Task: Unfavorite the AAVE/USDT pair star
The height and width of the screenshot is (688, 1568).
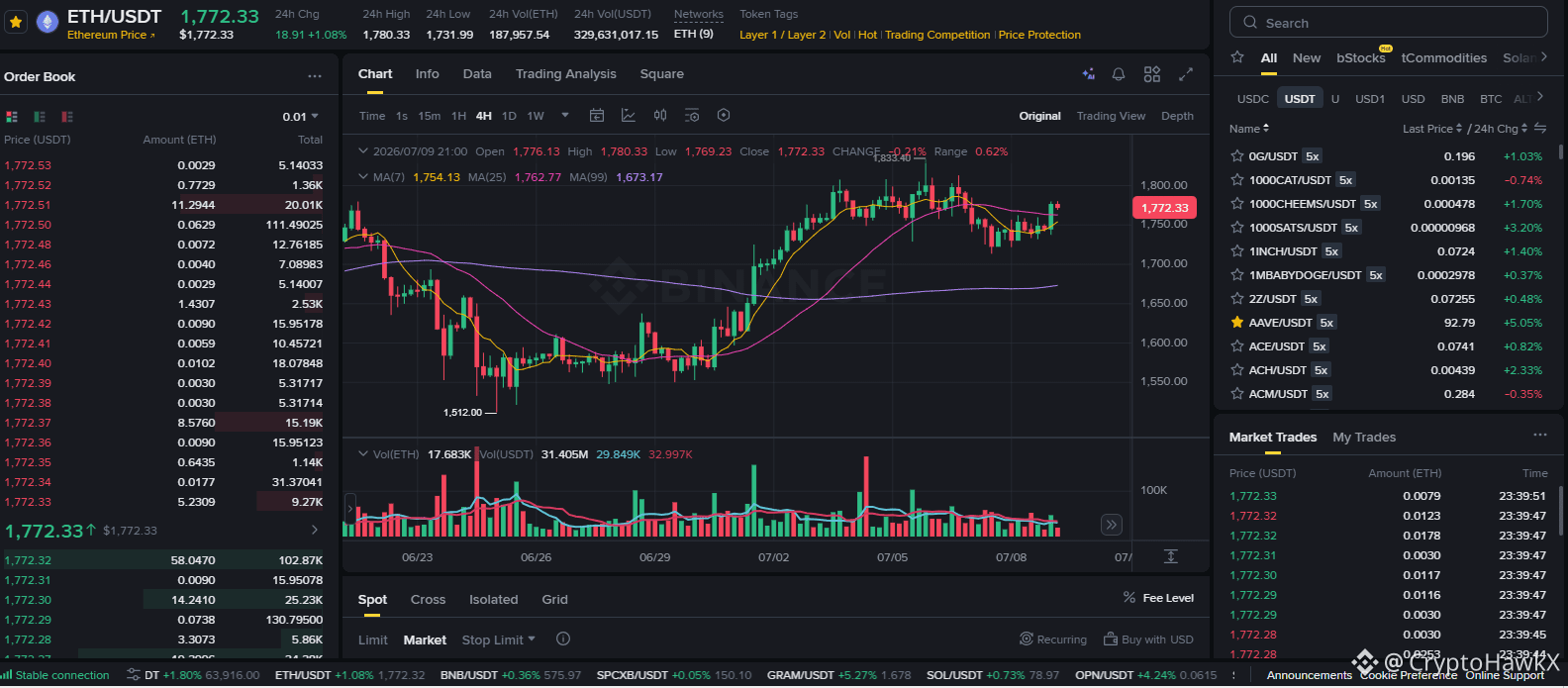Action: (1237, 323)
